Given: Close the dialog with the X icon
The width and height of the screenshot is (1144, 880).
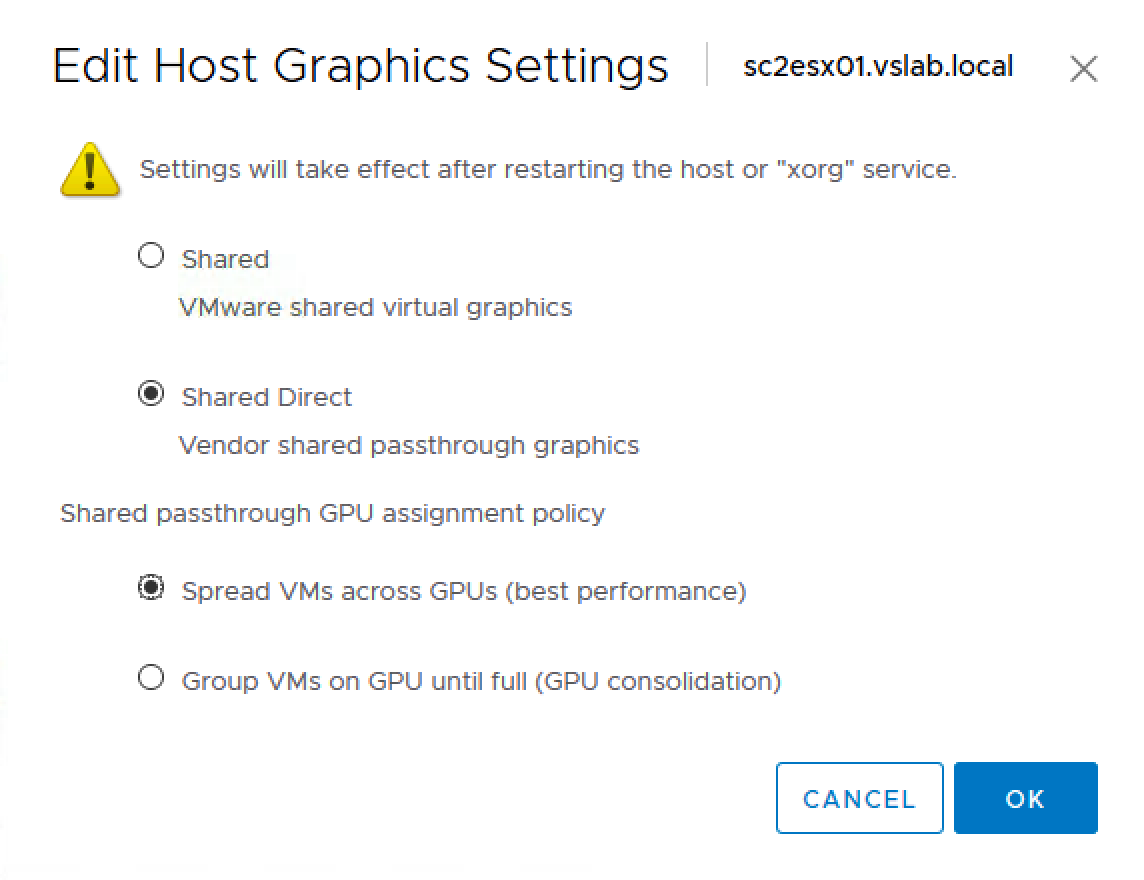Looking at the screenshot, I should click(x=1083, y=69).
